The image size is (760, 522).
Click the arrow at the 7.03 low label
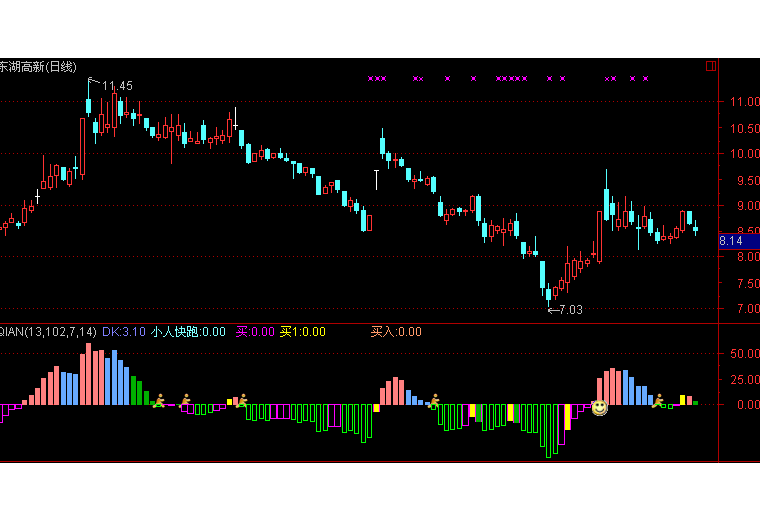(x=553, y=310)
